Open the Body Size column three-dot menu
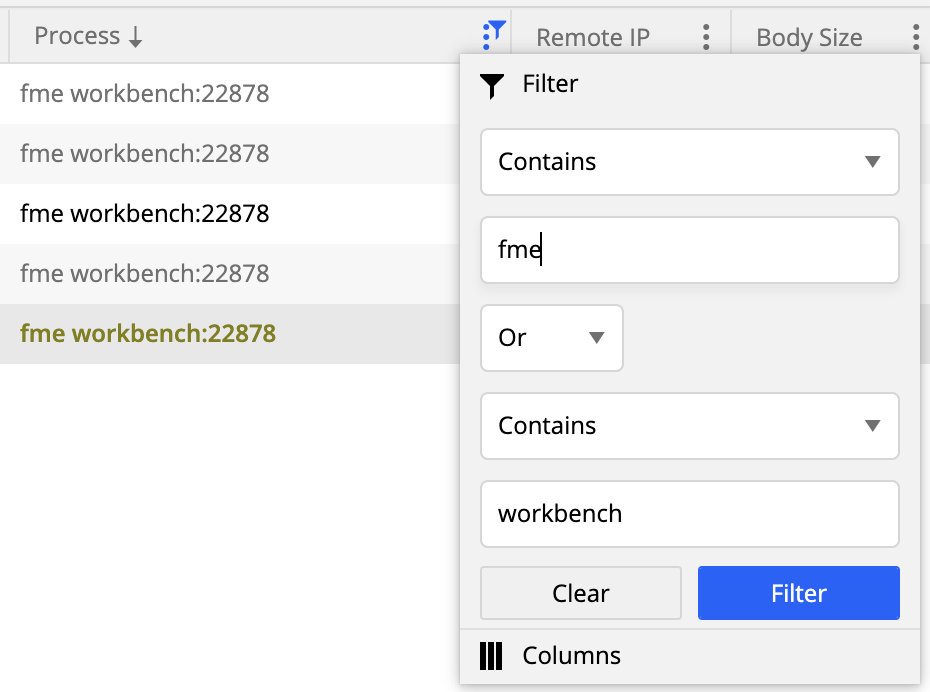930x692 pixels. click(x=916, y=35)
